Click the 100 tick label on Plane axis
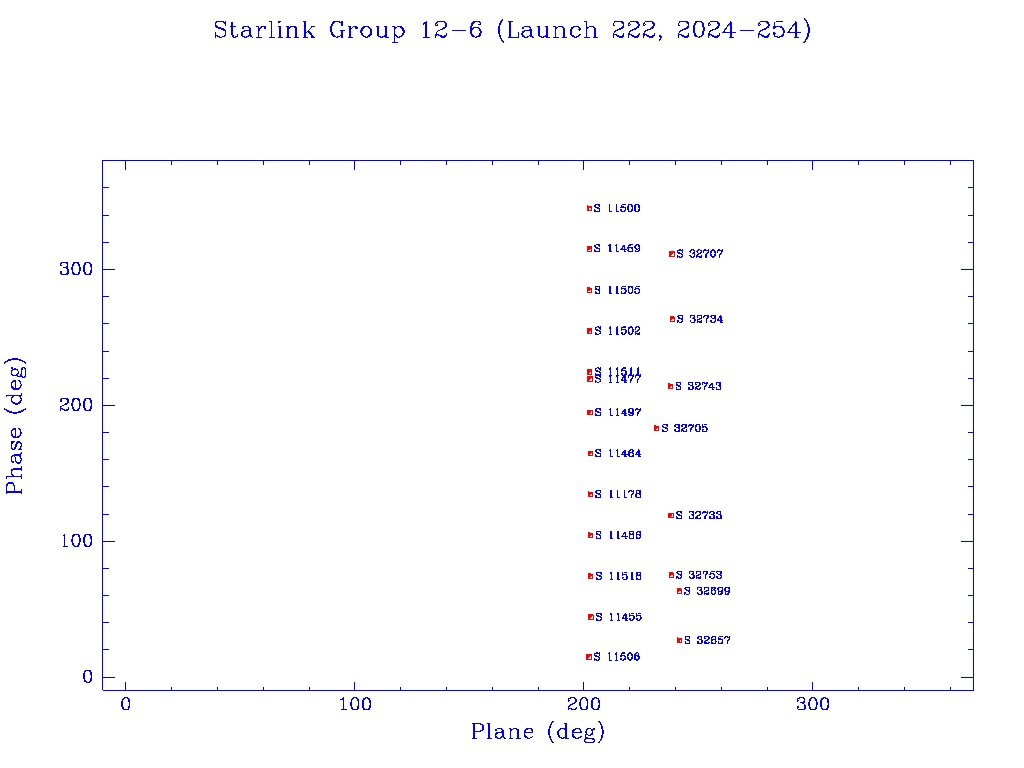Screen dimensions: 1024x768 tap(355, 704)
